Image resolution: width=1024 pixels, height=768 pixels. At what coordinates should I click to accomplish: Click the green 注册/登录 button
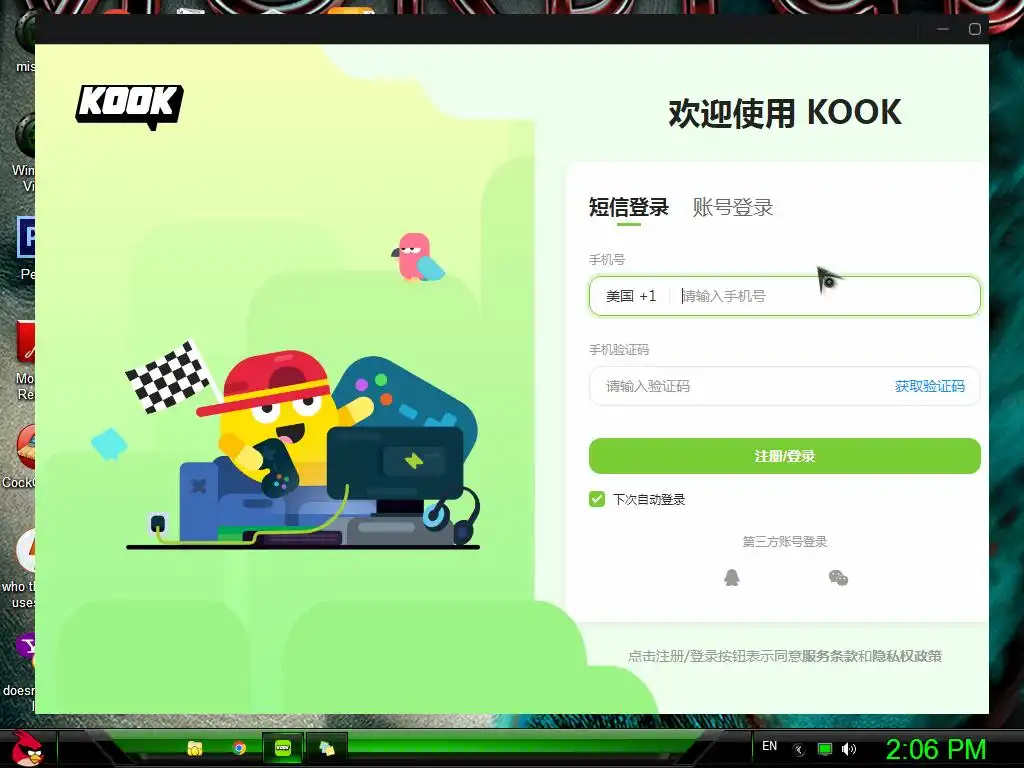point(784,456)
